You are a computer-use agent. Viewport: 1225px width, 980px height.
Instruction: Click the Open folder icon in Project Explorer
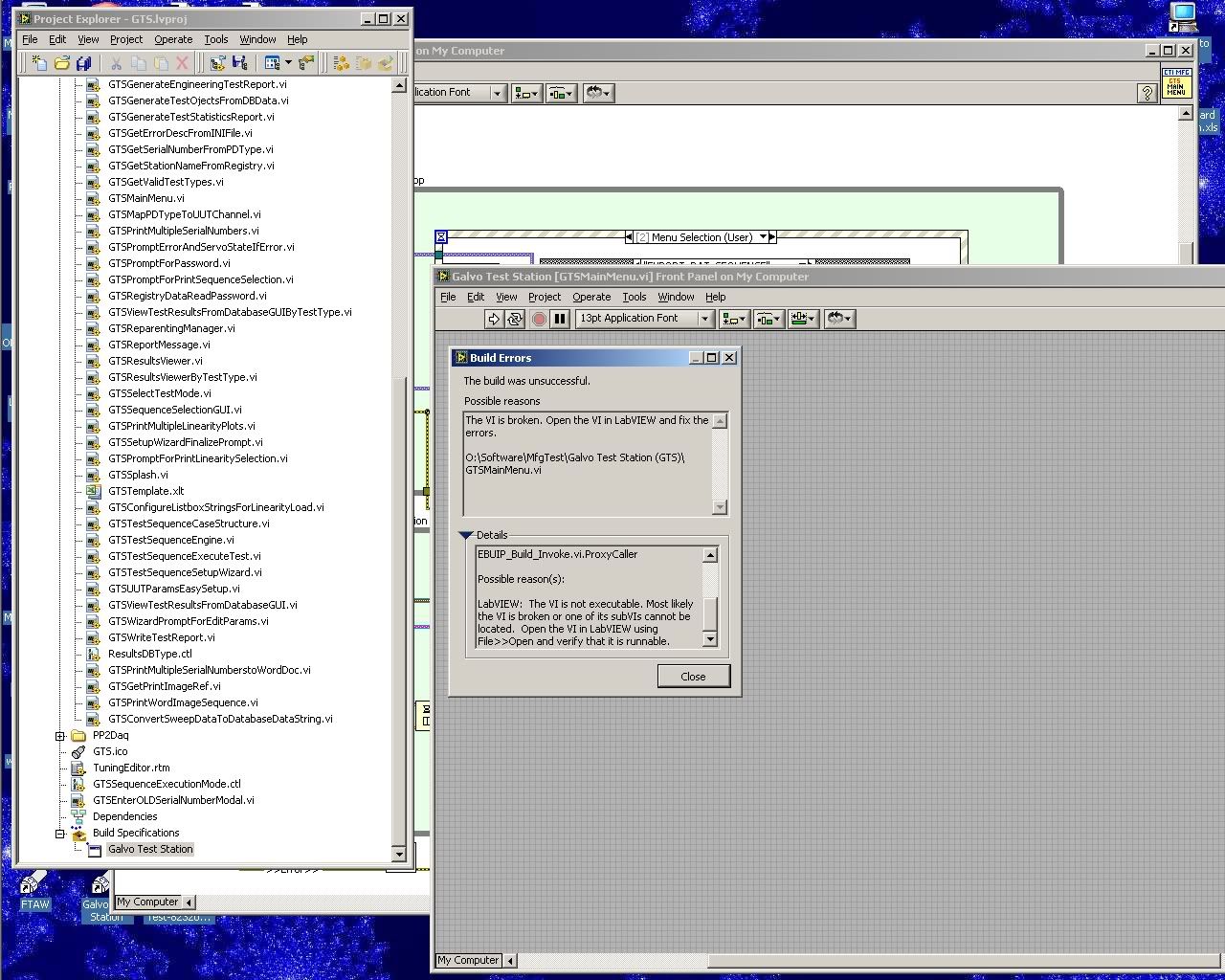62,63
